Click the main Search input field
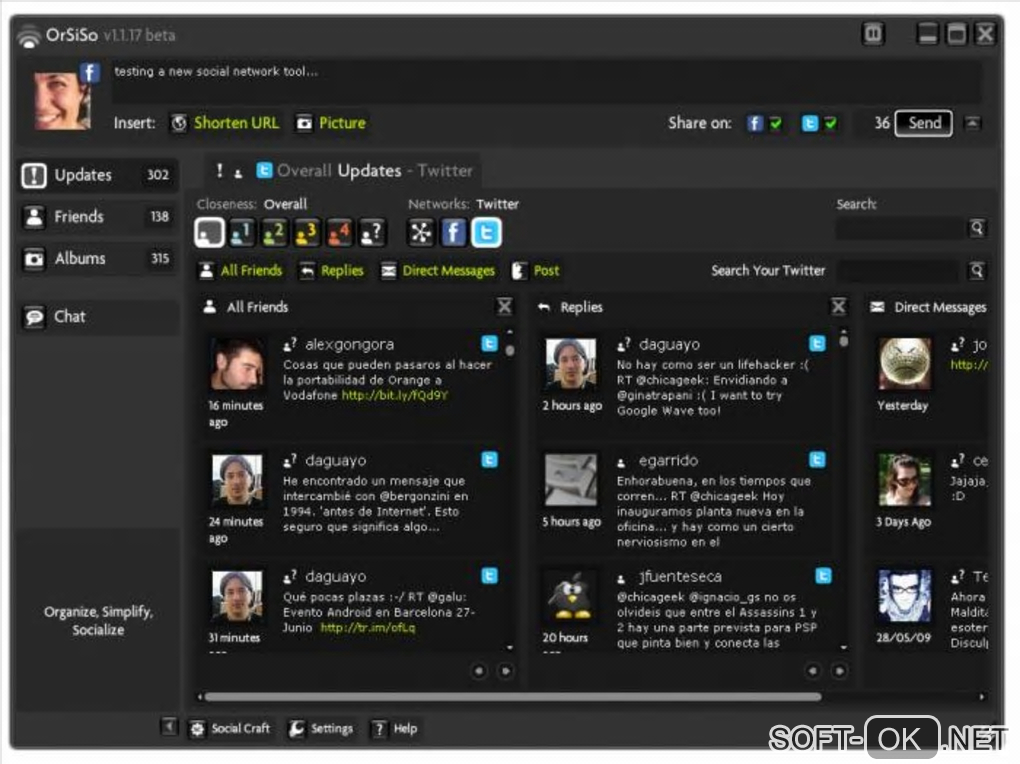Screen dimensions: 1020x764 coord(900,228)
